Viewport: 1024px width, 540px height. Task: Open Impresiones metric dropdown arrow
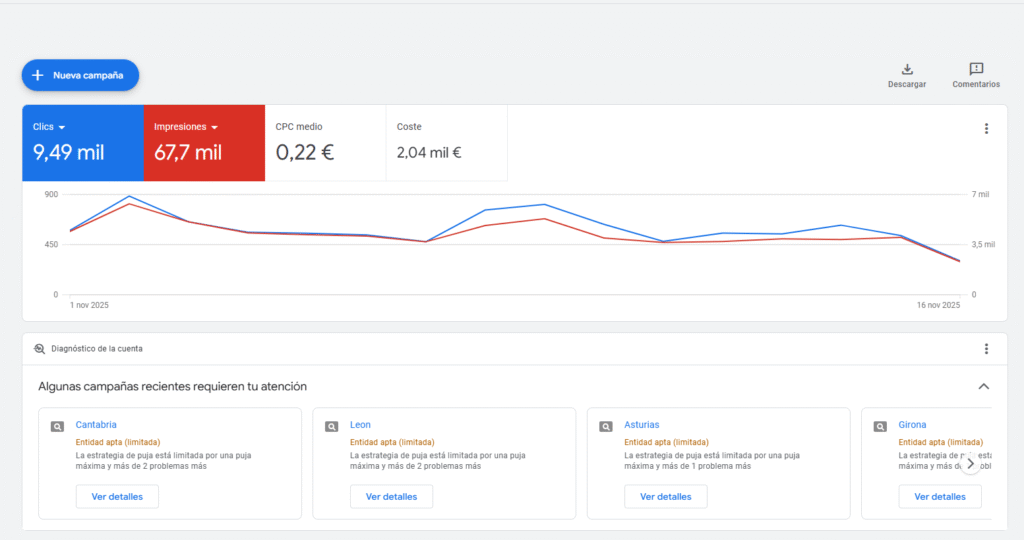pos(215,127)
